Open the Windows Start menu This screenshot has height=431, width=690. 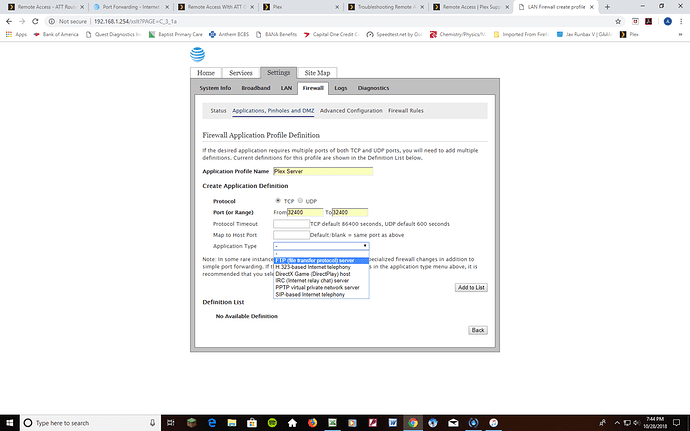10,423
